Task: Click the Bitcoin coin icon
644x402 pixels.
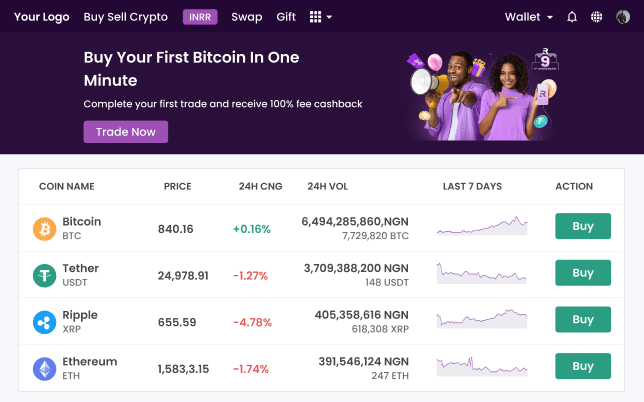Action: [x=44, y=229]
